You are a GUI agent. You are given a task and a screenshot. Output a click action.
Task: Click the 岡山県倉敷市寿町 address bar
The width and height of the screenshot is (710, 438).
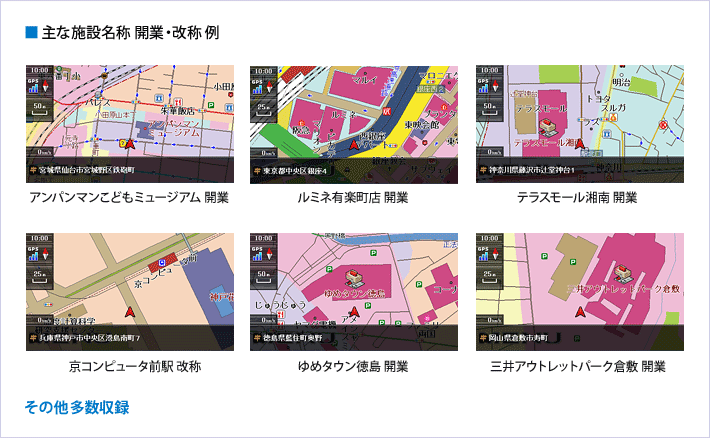click(x=580, y=338)
